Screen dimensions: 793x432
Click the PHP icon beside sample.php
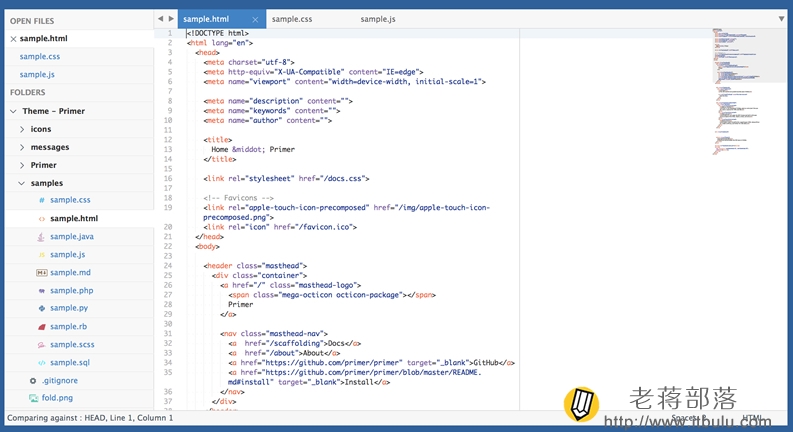[41, 291]
